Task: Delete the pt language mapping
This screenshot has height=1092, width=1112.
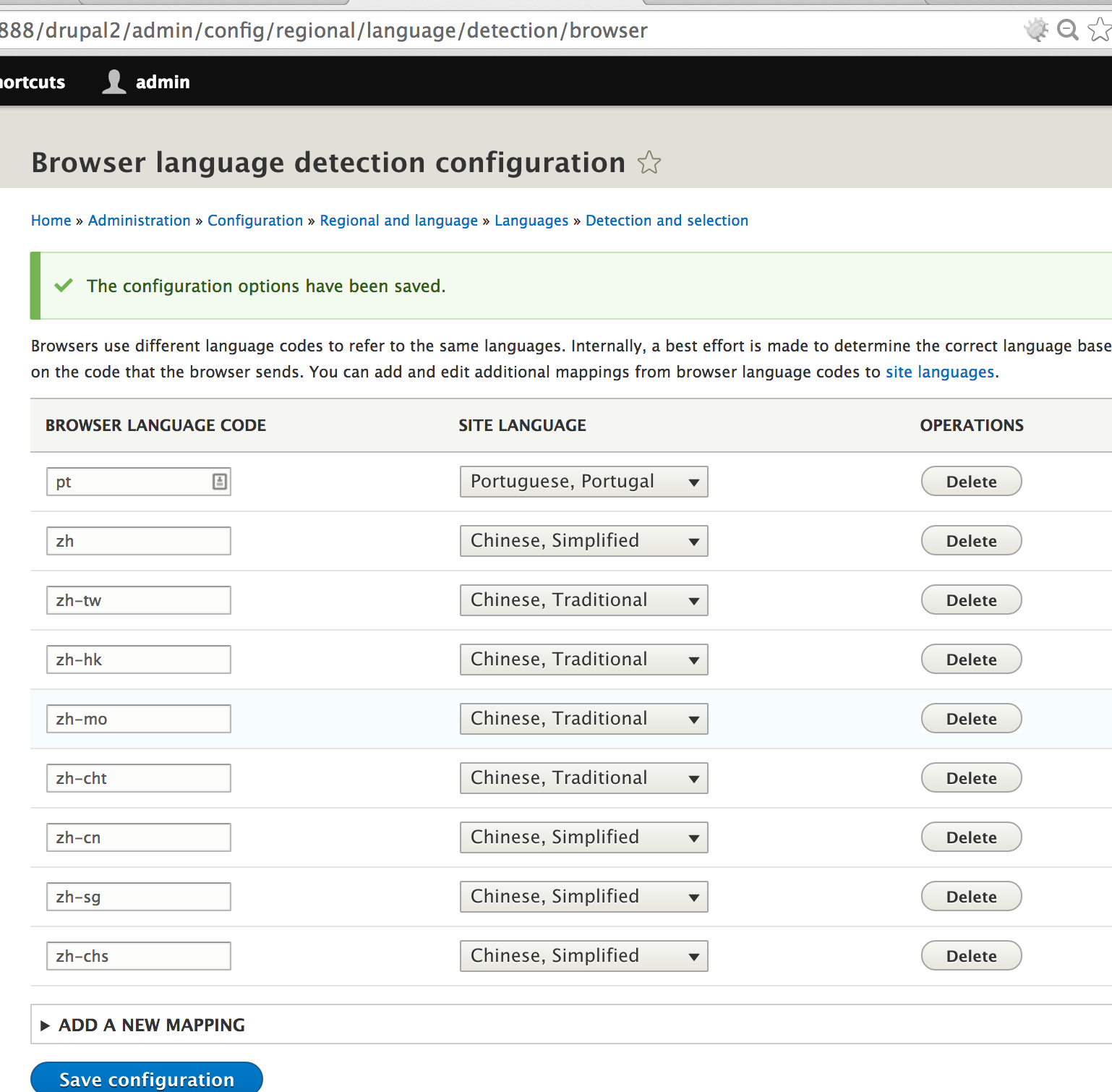Action: 972,482
